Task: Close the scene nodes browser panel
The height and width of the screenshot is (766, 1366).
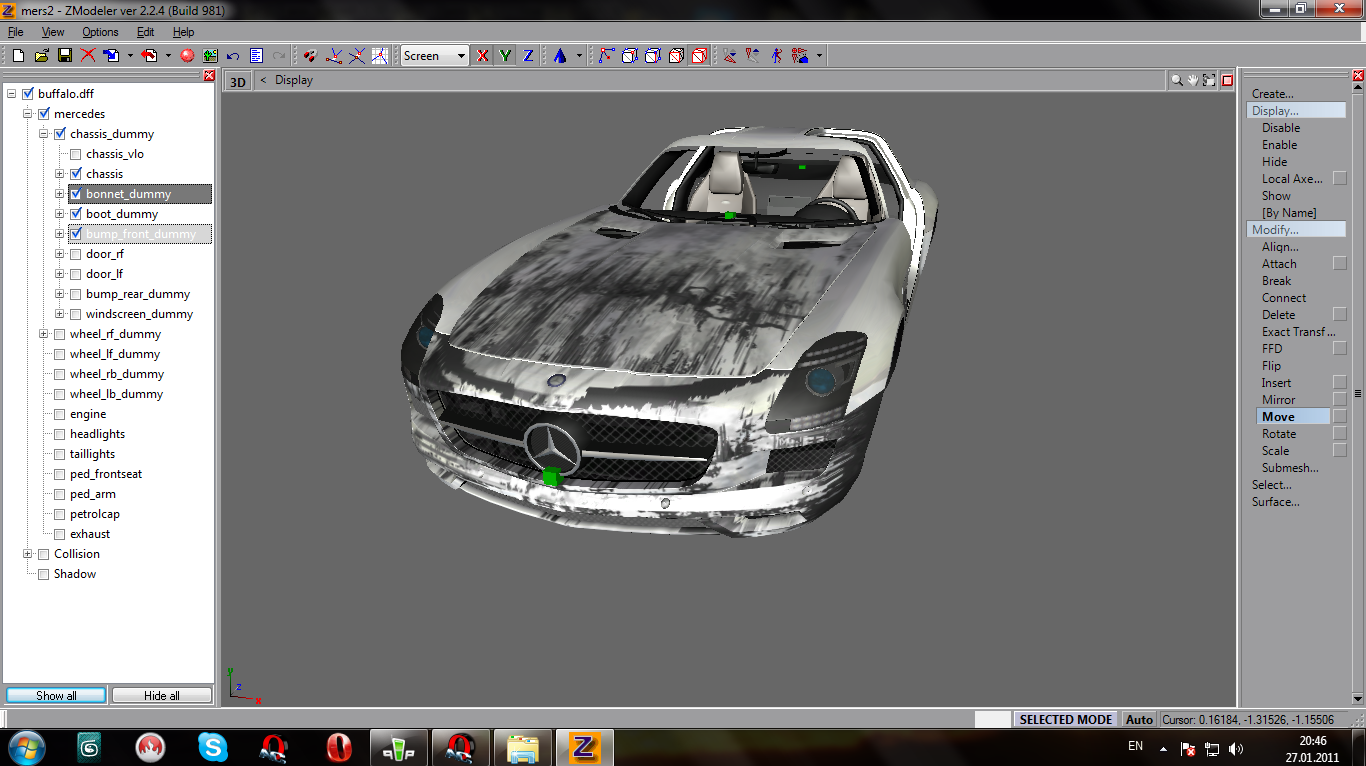Action: pos(209,75)
